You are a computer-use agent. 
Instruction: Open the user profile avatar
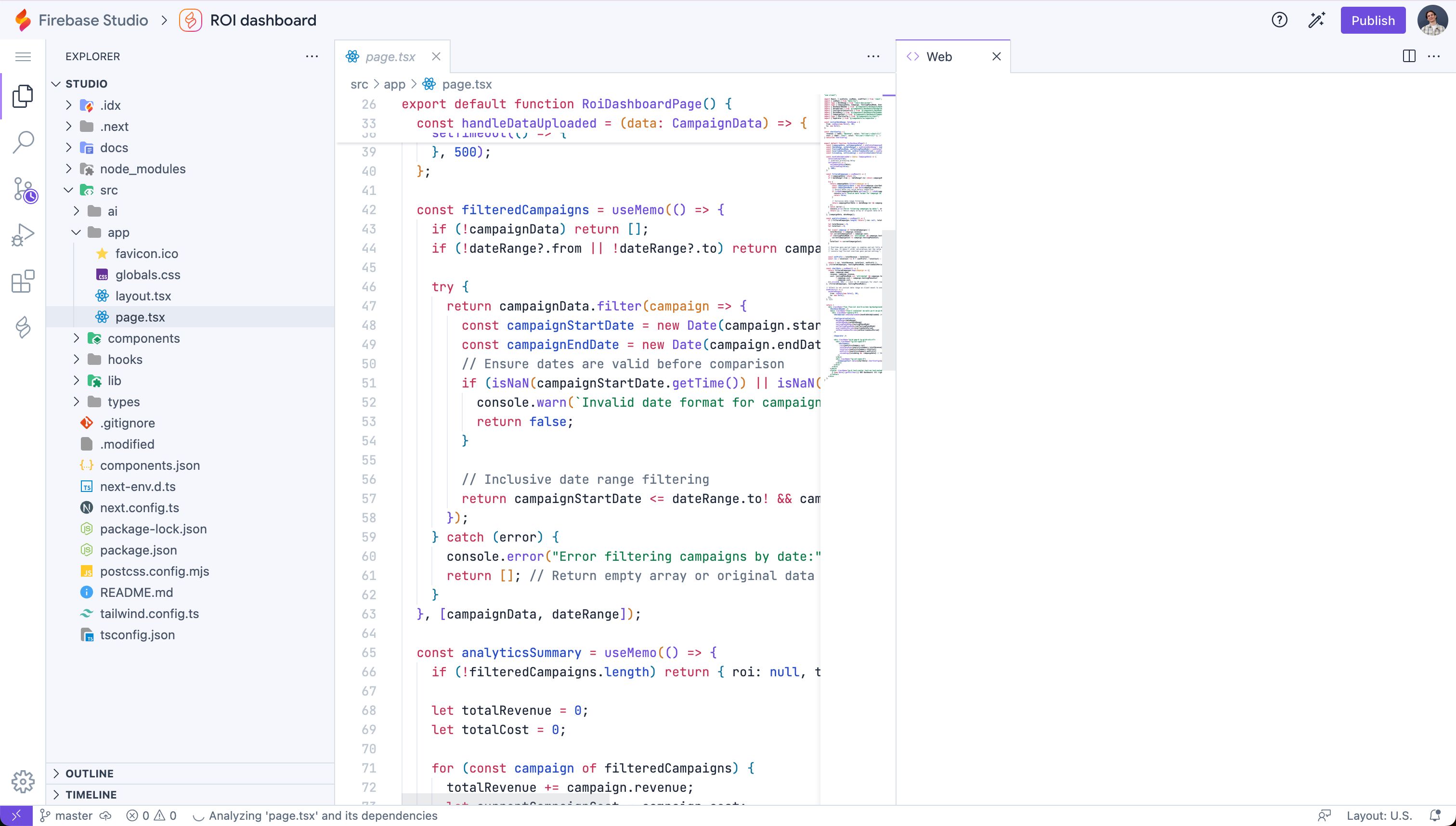click(x=1432, y=20)
